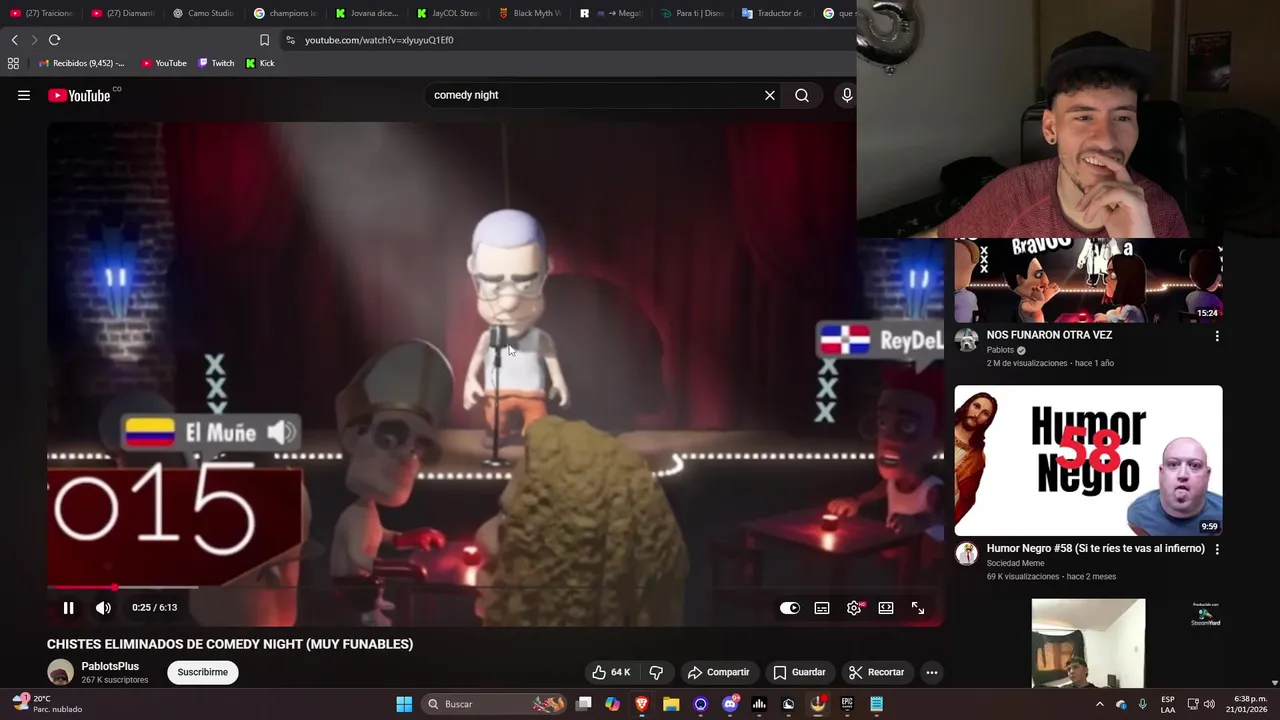Click the Compartir share button
This screenshot has width=1280, height=720.
tap(718, 672)
